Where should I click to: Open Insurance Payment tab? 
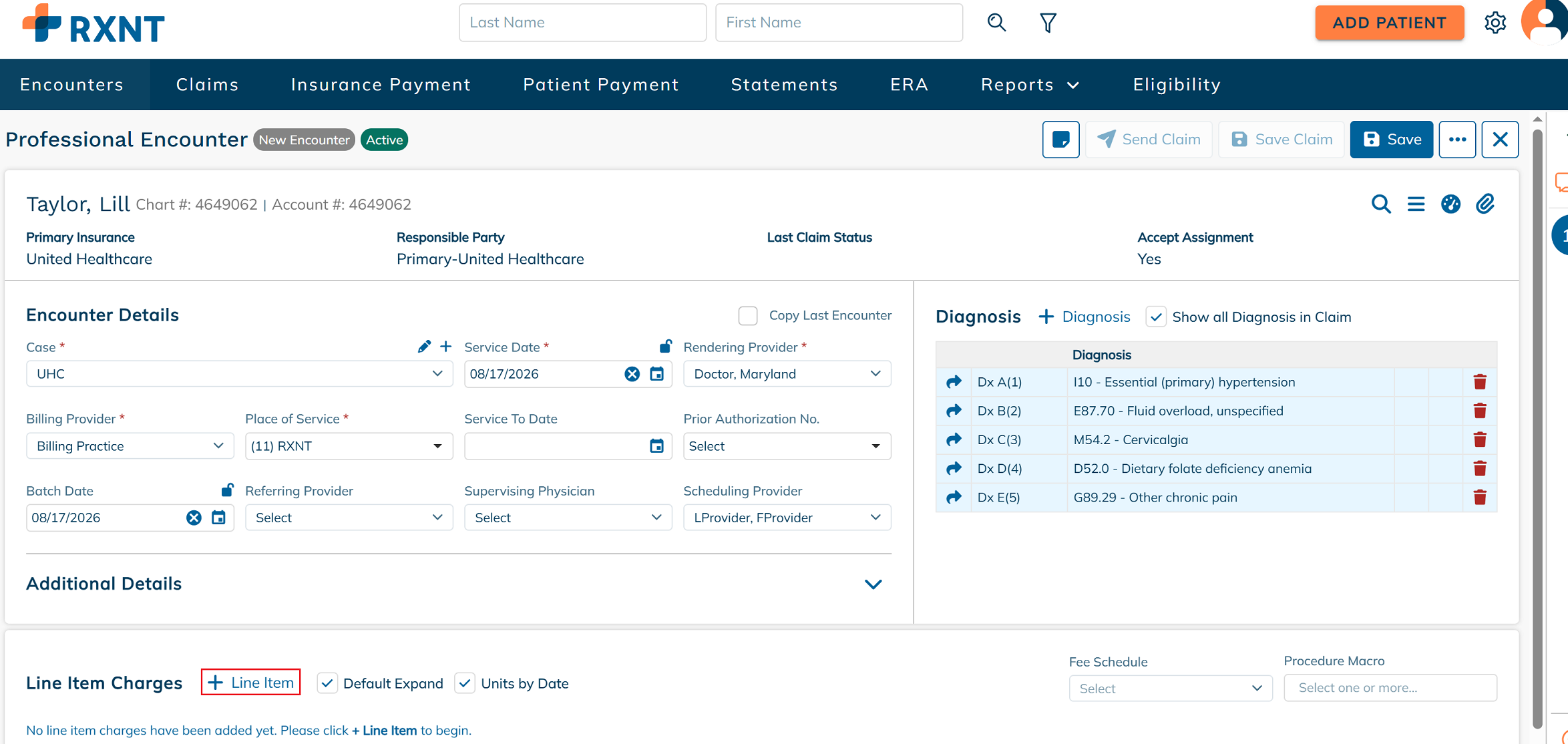pyautogui.click(x=381, y=85)
